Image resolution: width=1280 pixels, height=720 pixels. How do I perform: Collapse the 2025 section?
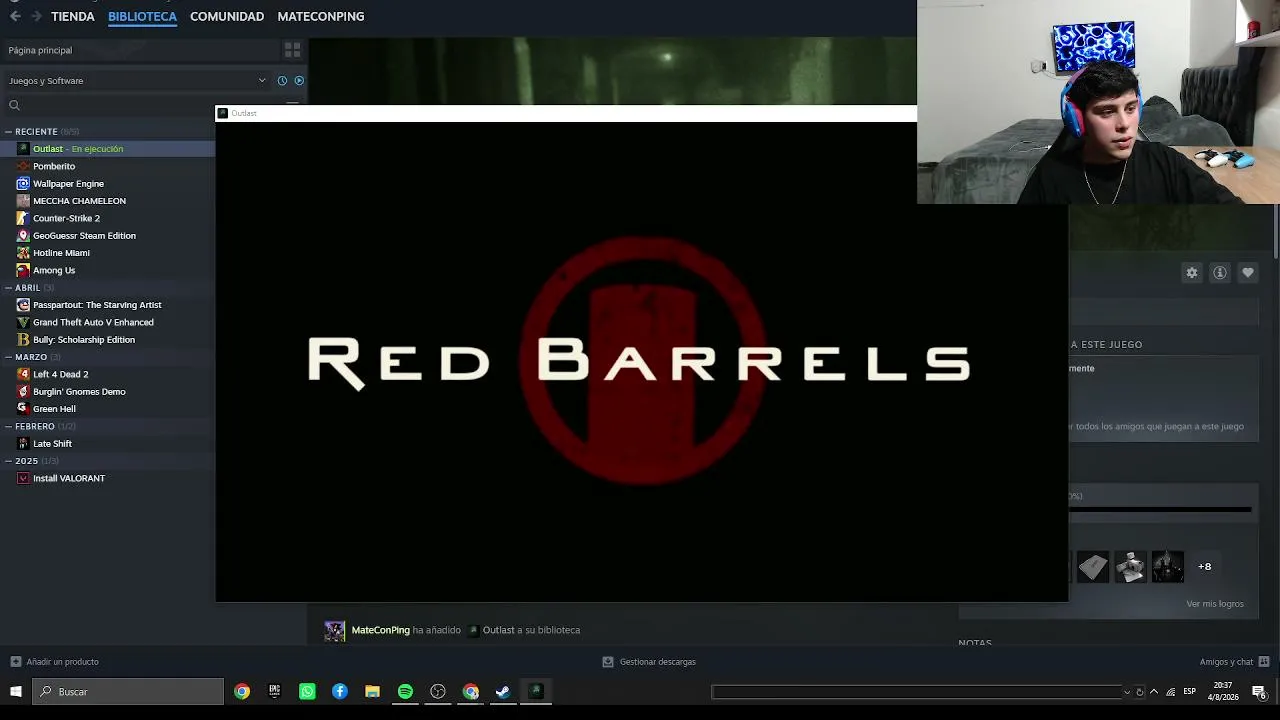click(8, 461)
